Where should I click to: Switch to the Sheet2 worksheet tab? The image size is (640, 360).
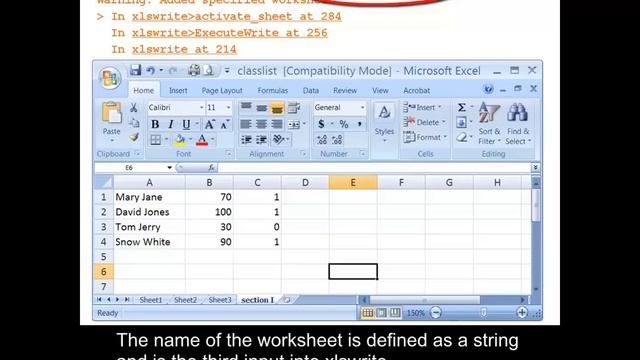(x=185, y=300)
